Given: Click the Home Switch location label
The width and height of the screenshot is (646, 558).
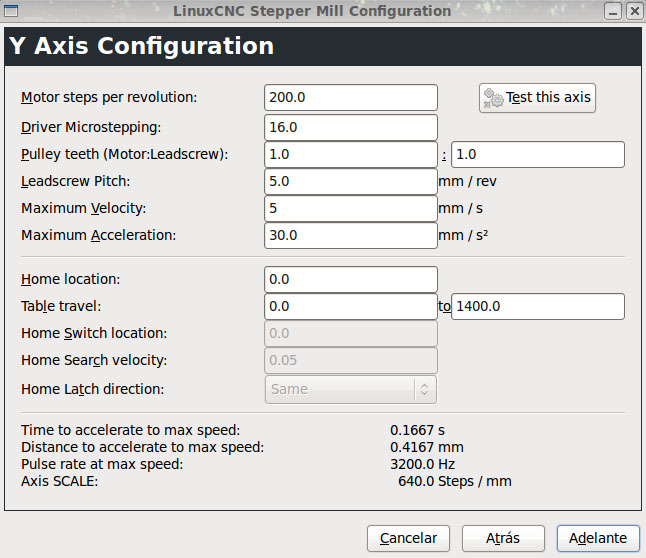Looking at the screenshot, I should (94, 333).
